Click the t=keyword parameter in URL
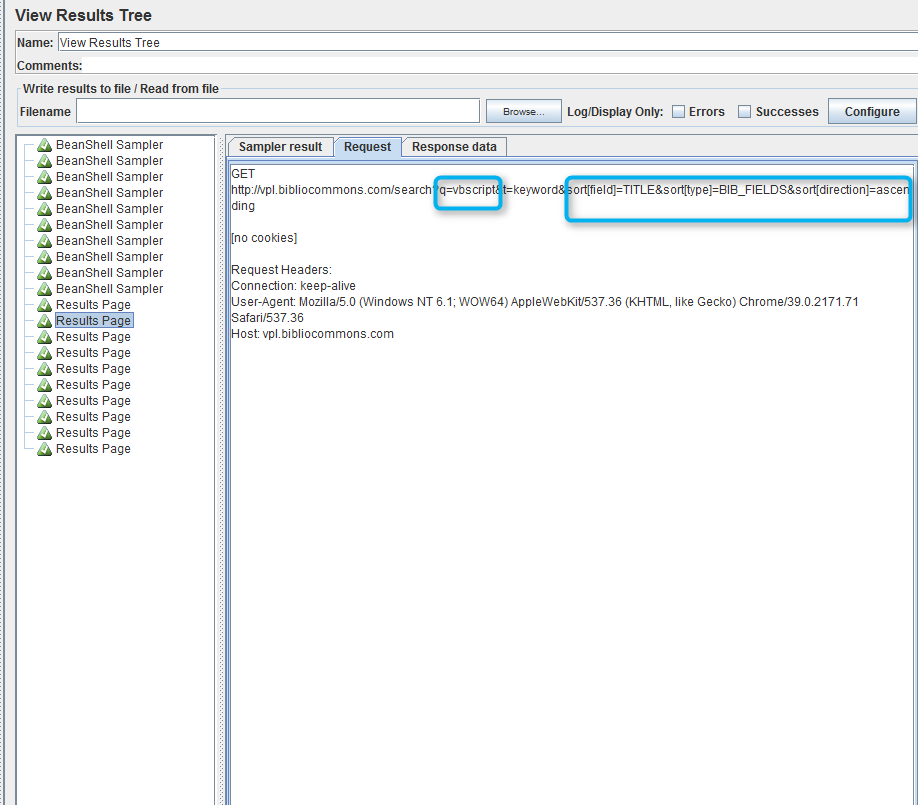The width and height of the screenshot is (918, 805). (530, 190)
